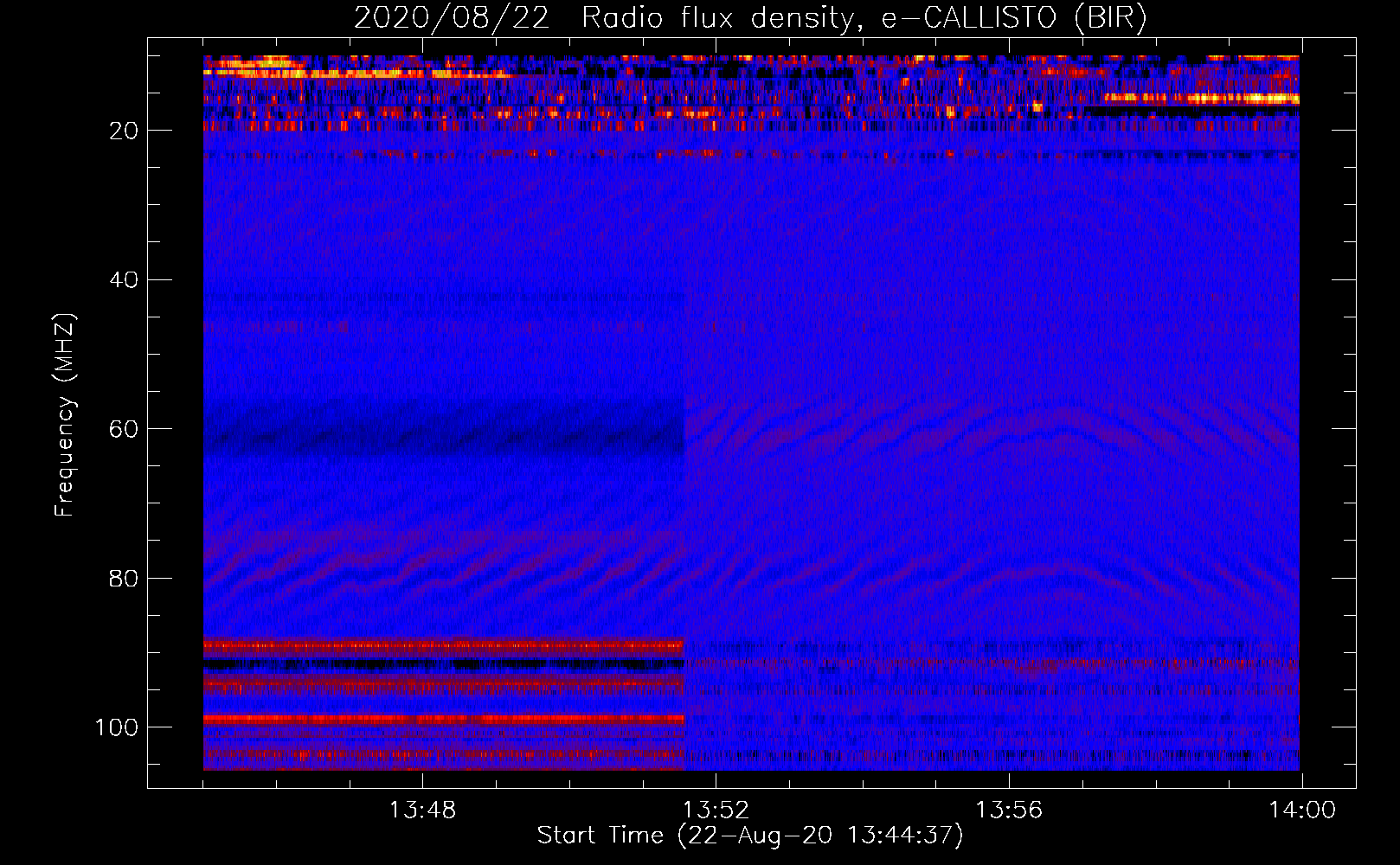Click the "Start Time (22-Aug-20 13:44:37)" label
The image size is (1400, 865).
pos(750,836)
